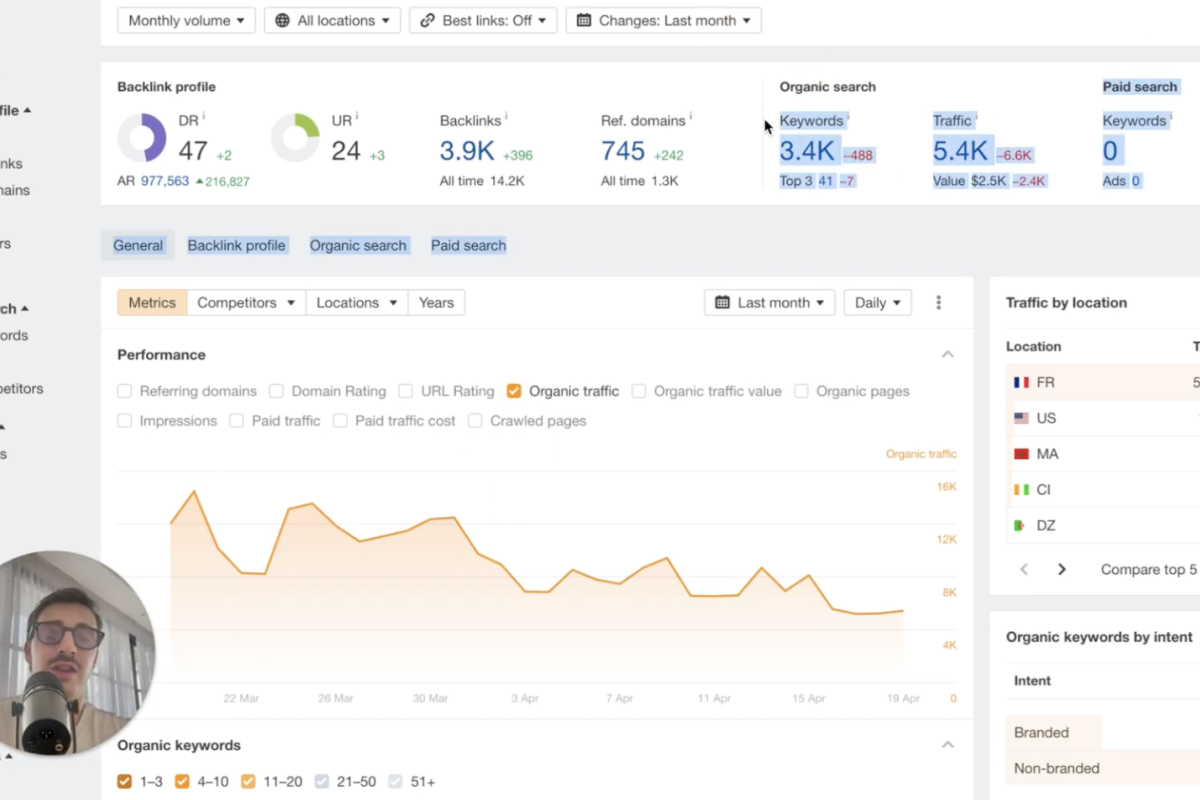This screenshot has width=1200, height=800.
Task: Collapse the Performance section
Action: click(x=947, y=355)
